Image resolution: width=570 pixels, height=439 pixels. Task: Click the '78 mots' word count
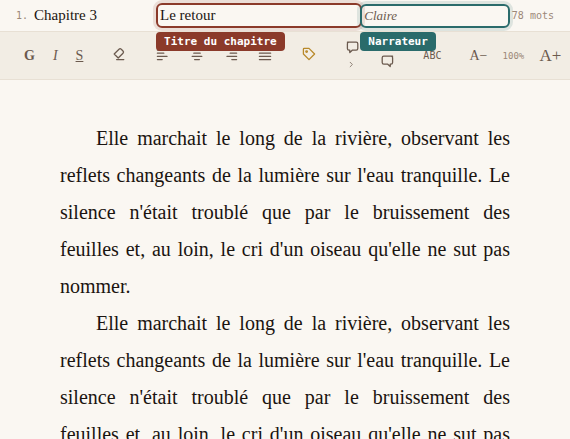pos(533,16)
